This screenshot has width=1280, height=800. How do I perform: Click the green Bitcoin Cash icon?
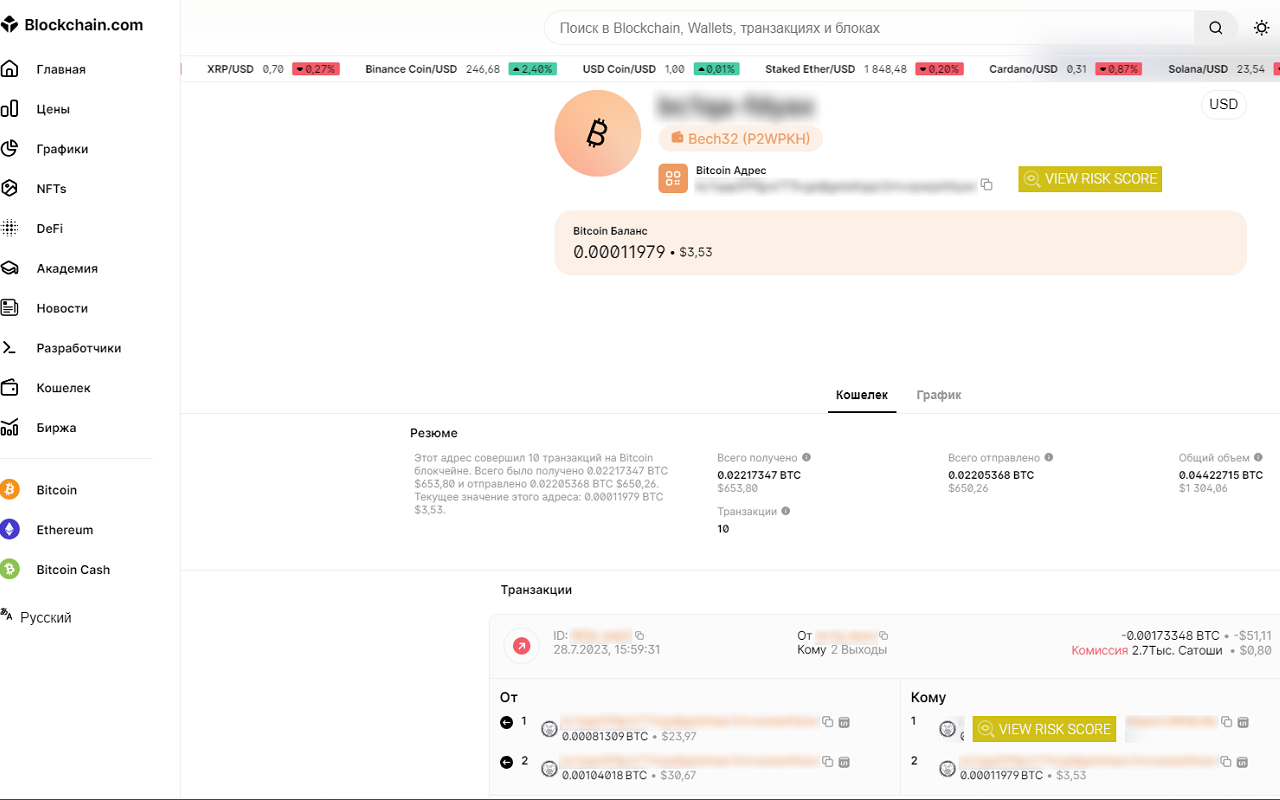pyautogui.click(x=10, y=570)
